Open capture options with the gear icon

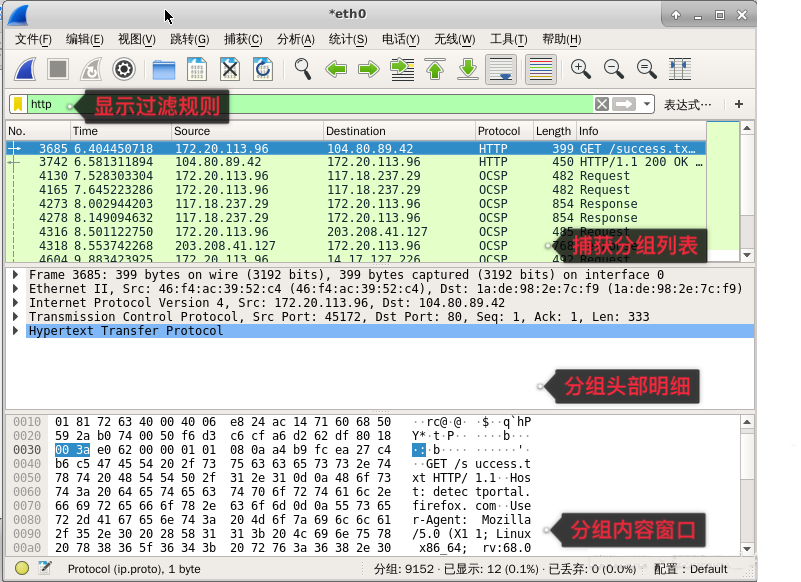[124, 69]
